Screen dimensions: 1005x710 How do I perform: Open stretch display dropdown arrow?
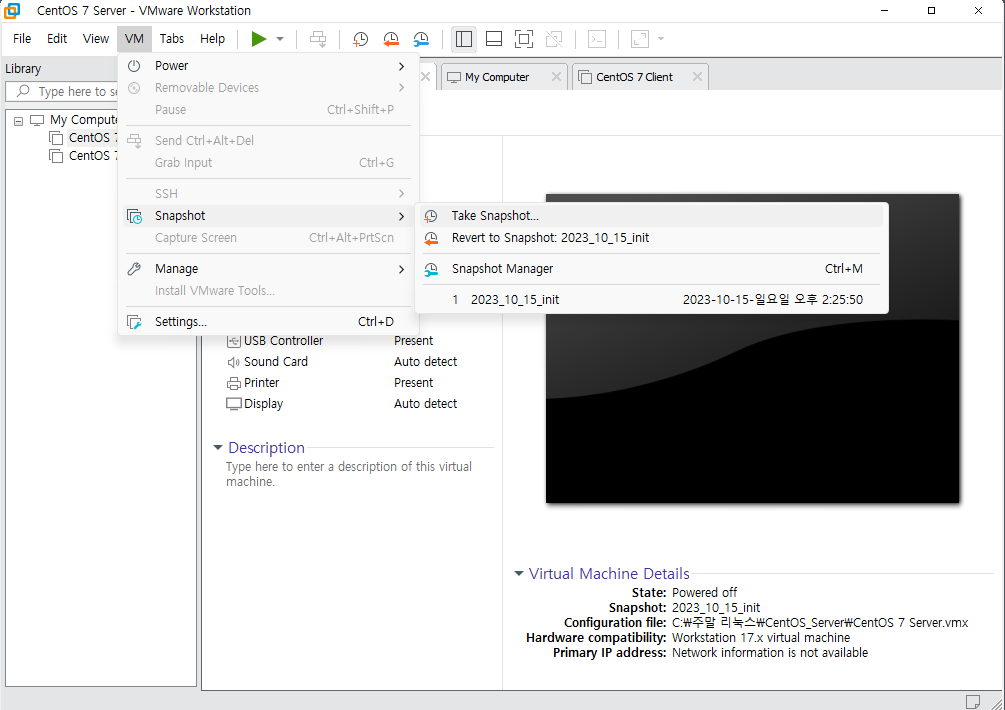click(661, 39)
